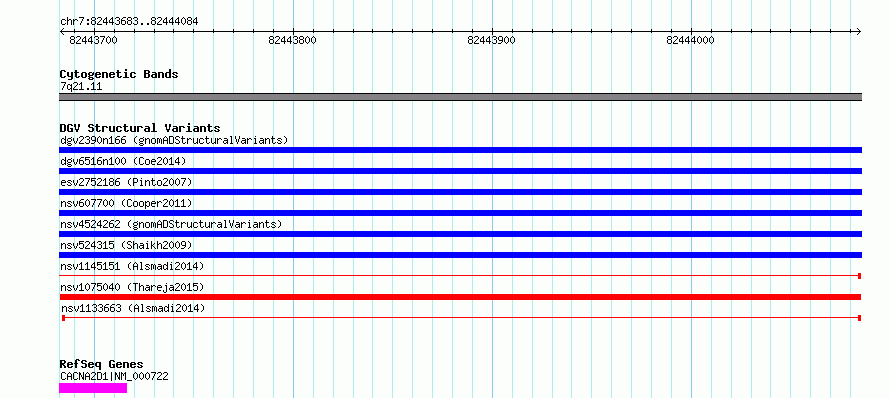Click the right arrow of the ruler
This screenshot has height=398, width=890.
(858, 32)
